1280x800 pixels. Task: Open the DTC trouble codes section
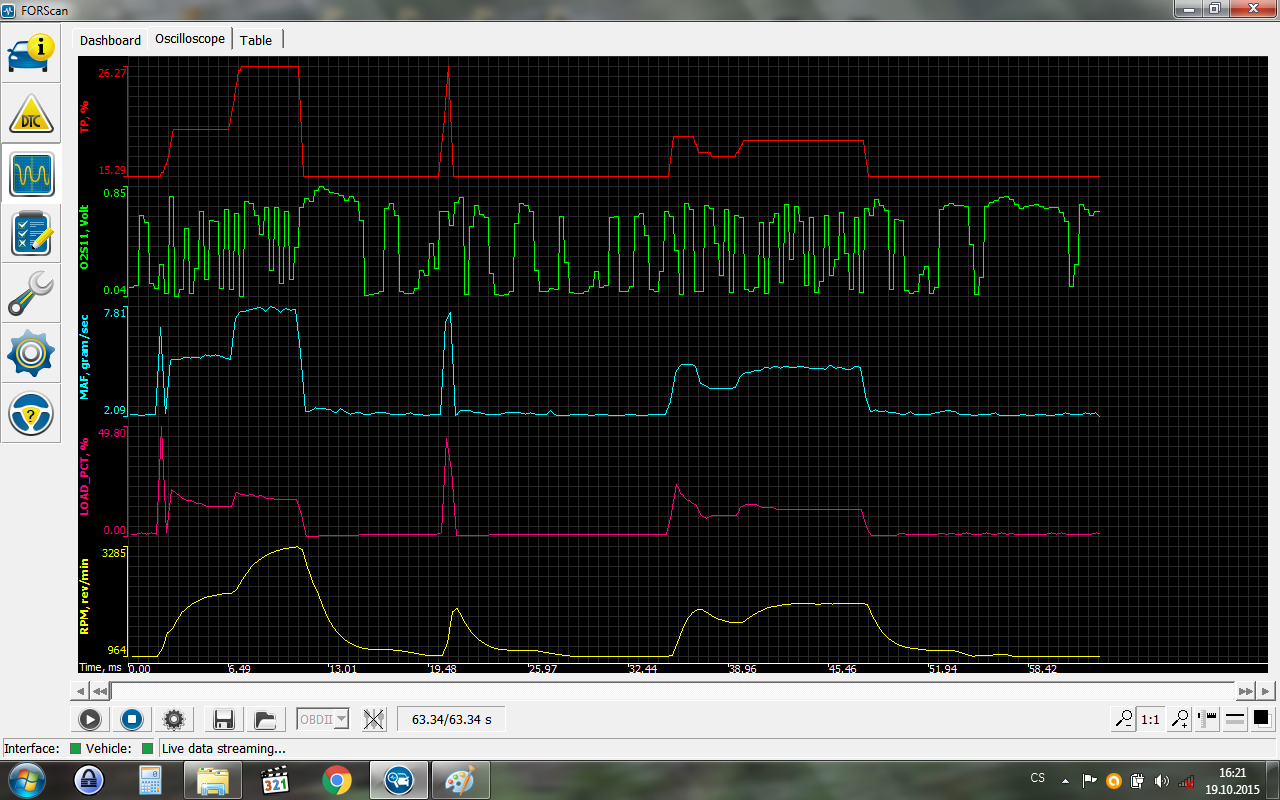[31, 114]
